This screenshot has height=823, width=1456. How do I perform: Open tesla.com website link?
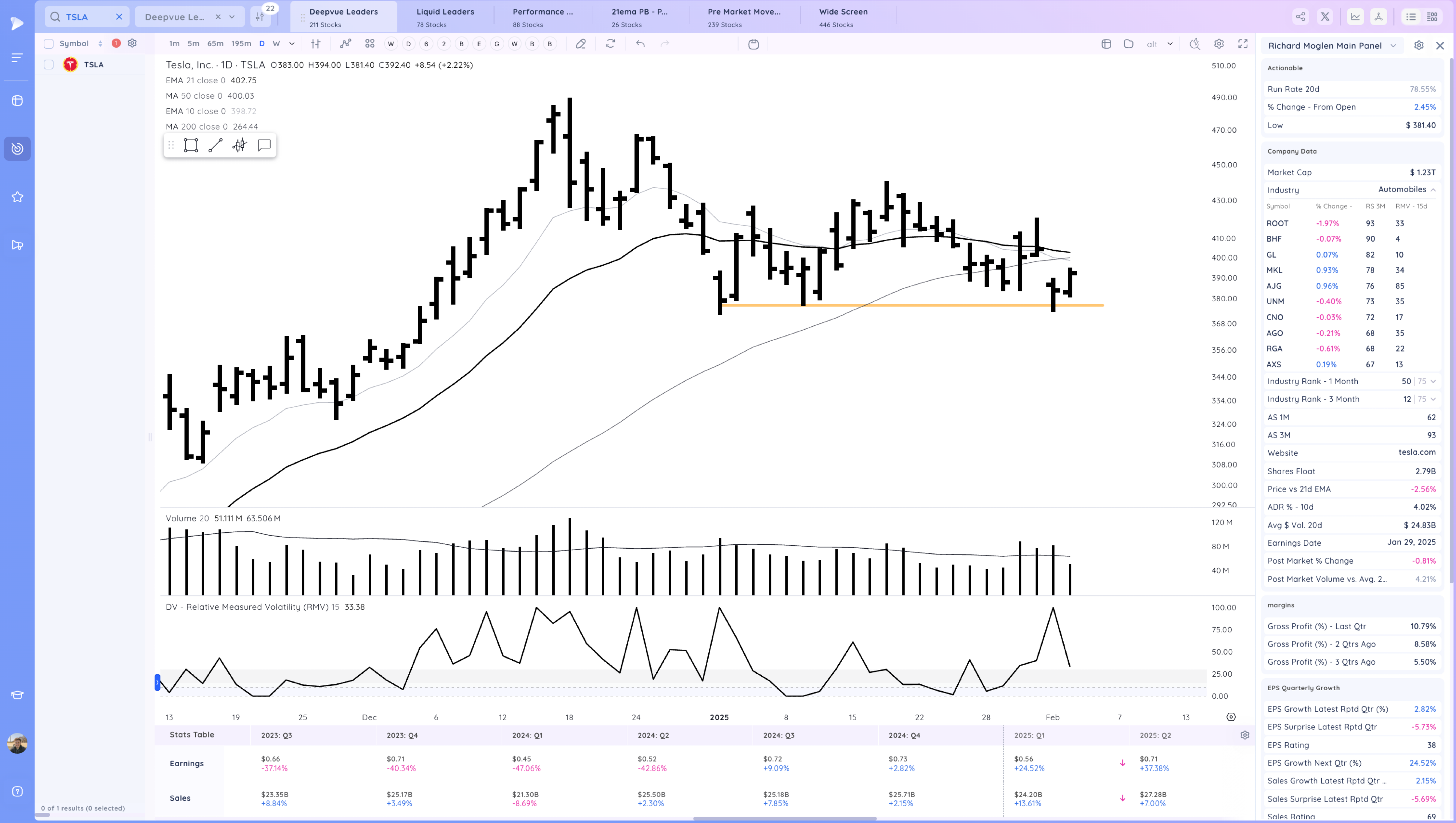(x=1416, y=452)
